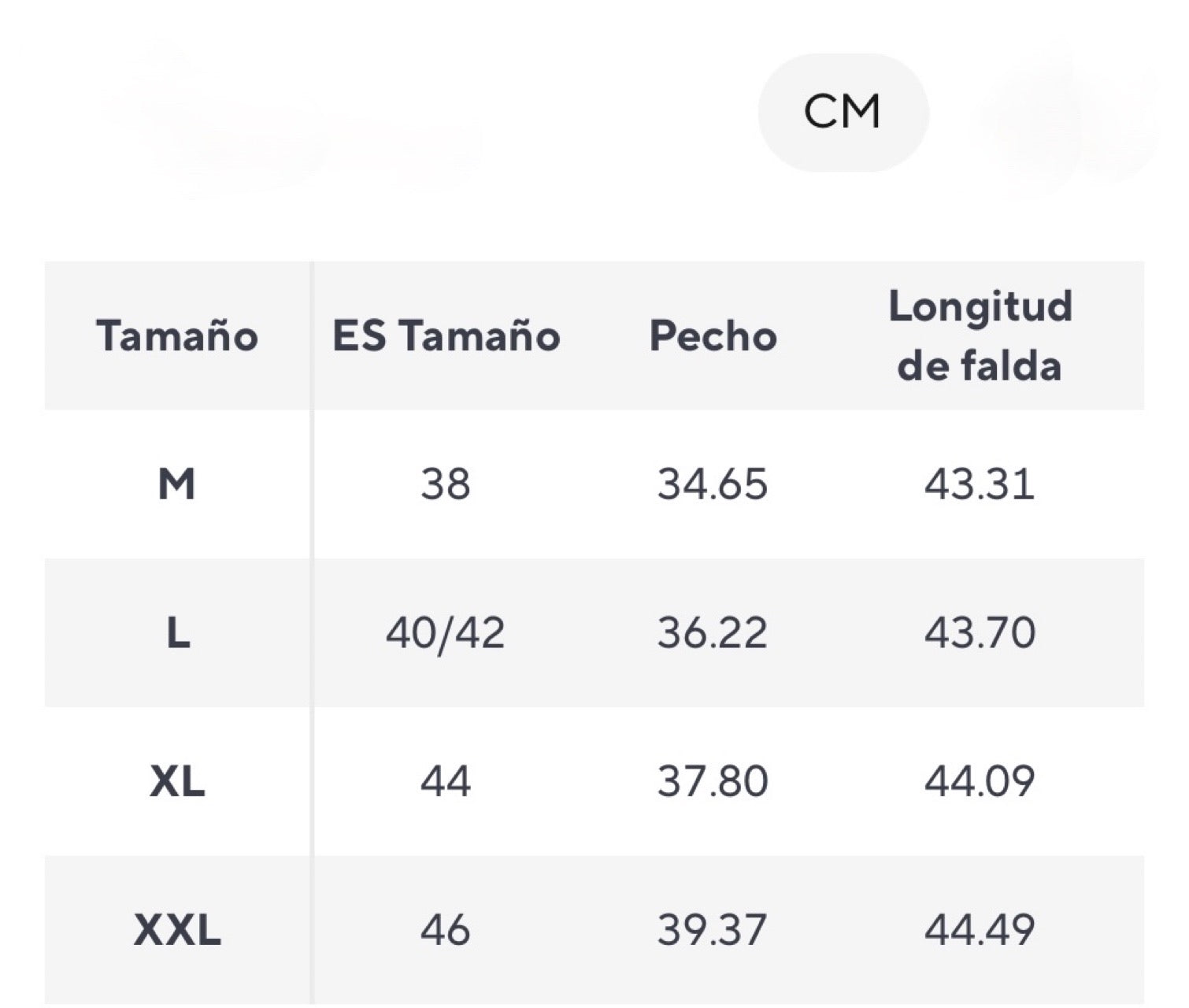Viewport: 1189px width, 1008px height.
Task: Click the Tamaño column header
Action: (x=177, y=335)
